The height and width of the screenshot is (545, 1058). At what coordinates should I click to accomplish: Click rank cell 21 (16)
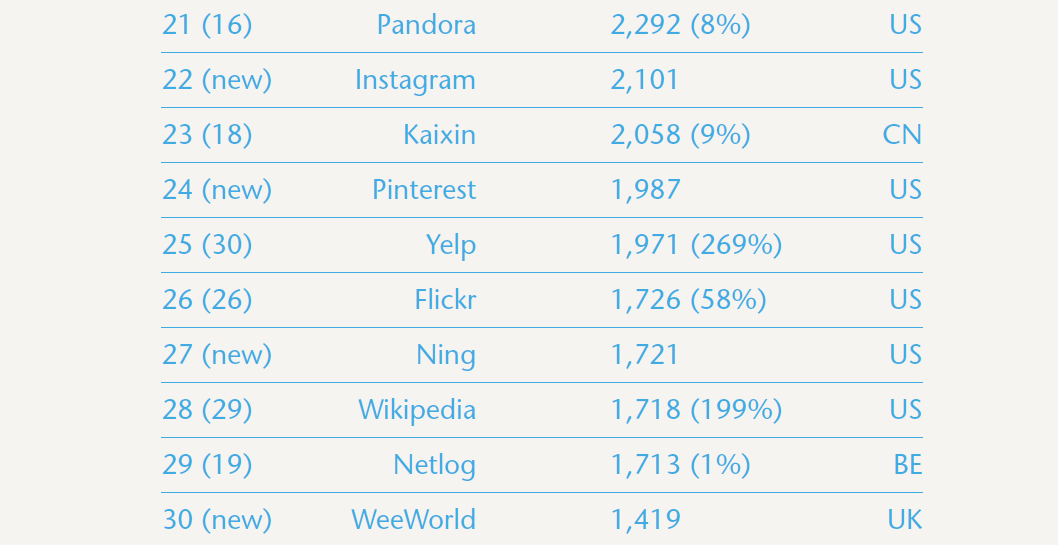[207, 25]
